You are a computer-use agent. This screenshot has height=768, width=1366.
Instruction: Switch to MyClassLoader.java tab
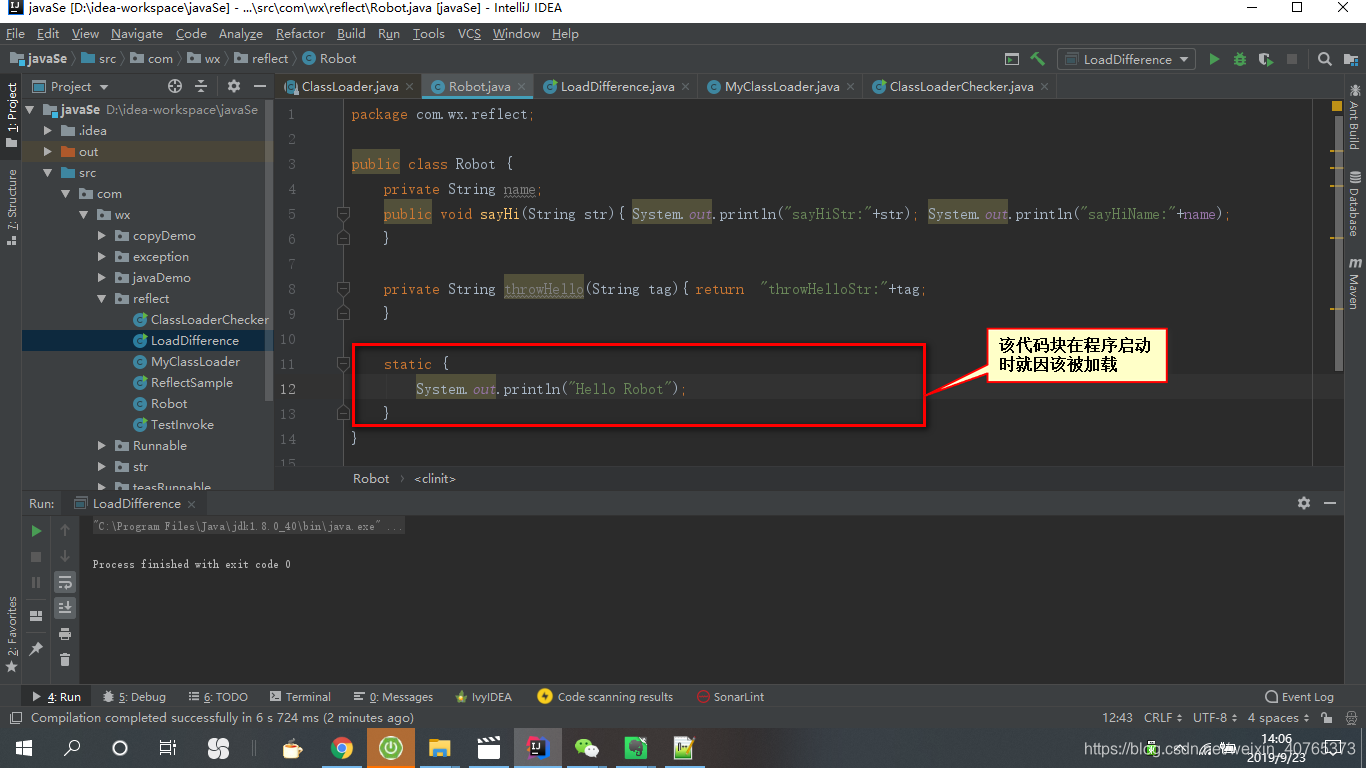[x=782, y=86]
